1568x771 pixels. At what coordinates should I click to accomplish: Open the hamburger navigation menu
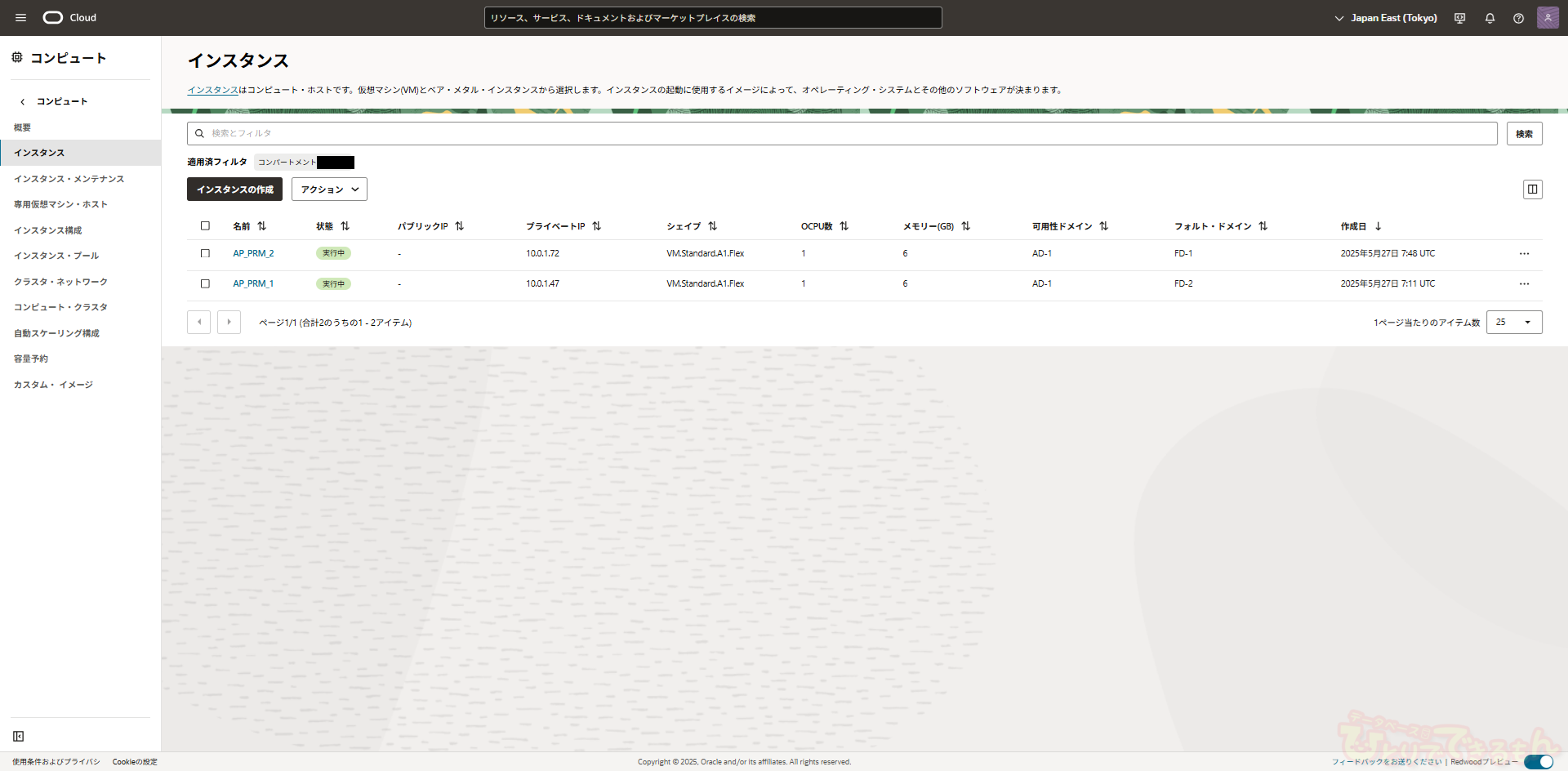pyautogui.click(x=21, y=18)
